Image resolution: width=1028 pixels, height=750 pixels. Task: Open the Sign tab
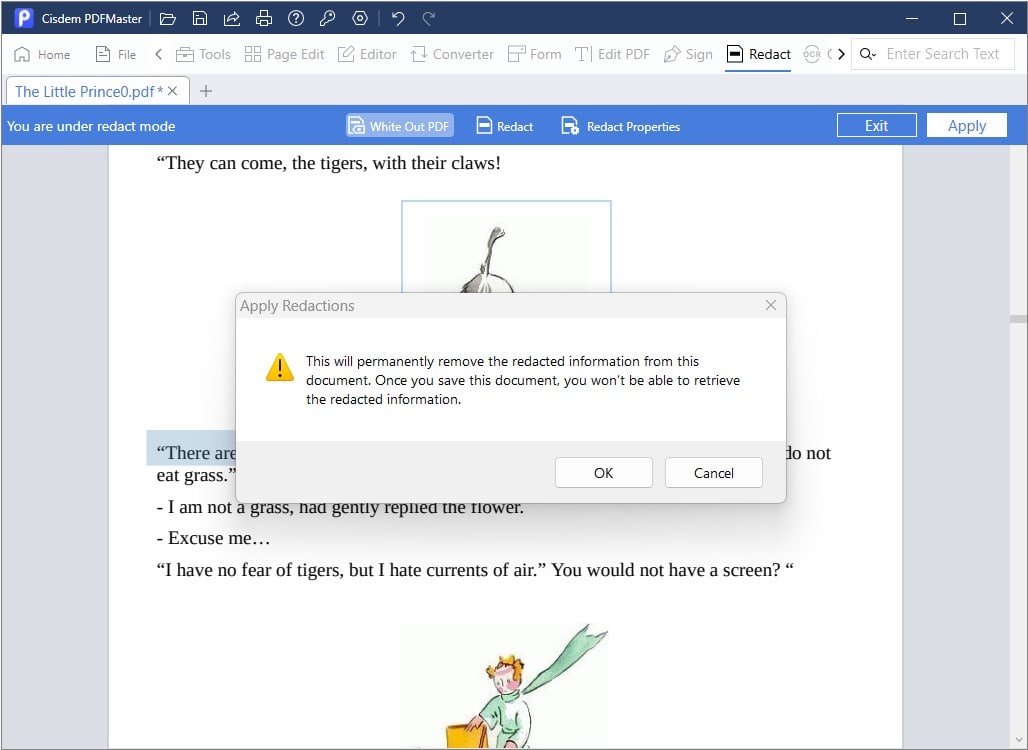coord(688,54)
